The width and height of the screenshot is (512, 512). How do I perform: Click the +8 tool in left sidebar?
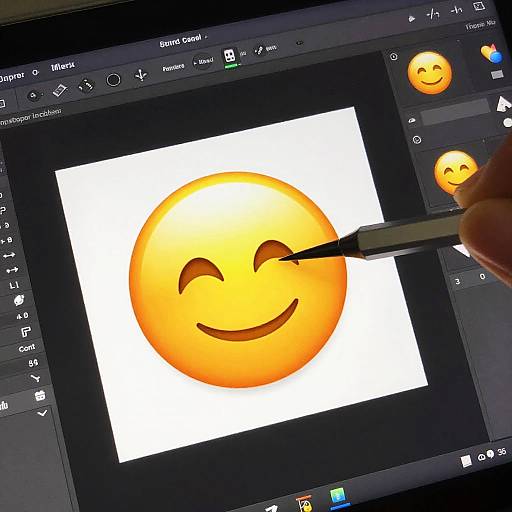[x=6, y=240]
